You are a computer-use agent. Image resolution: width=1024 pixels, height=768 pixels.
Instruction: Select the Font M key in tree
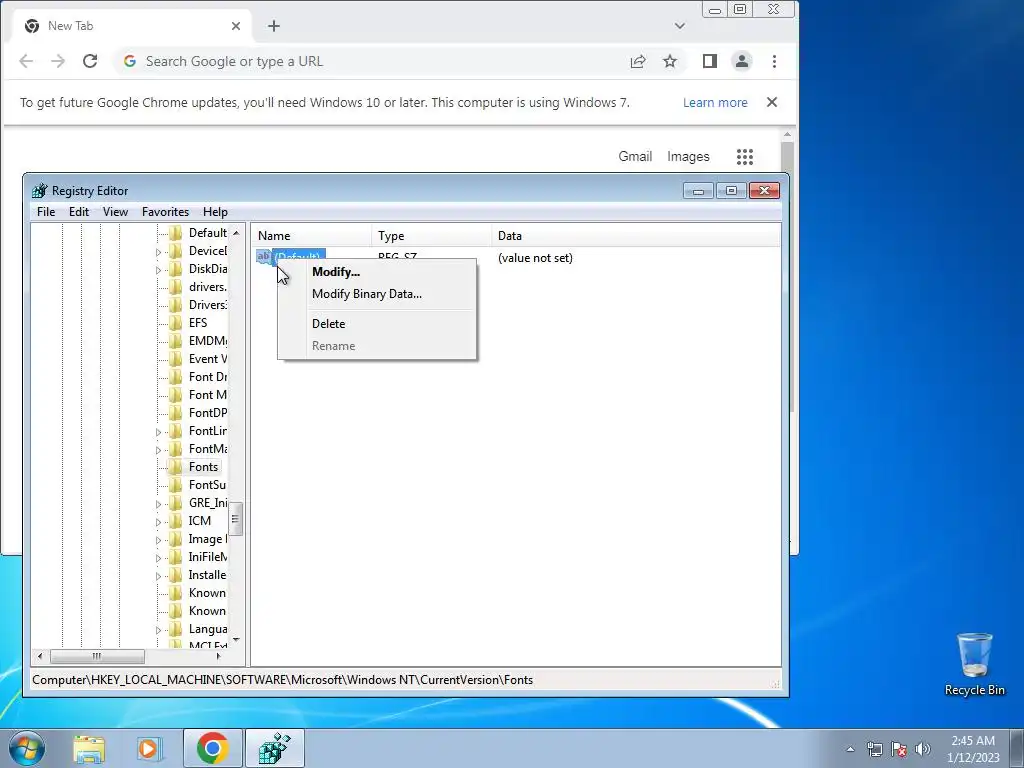click(x=208, y=394)
